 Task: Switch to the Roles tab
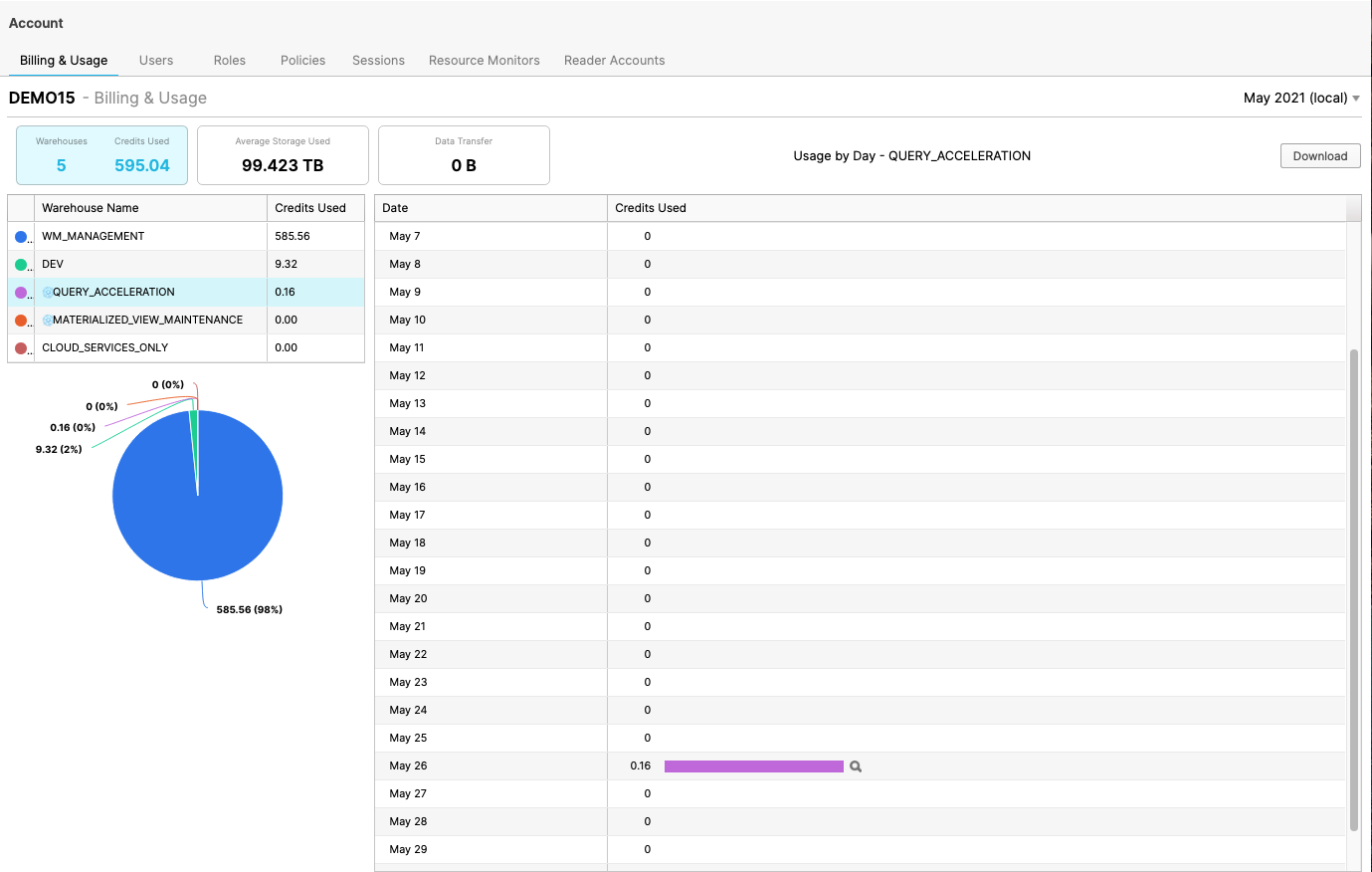click(x=230, y=60)
